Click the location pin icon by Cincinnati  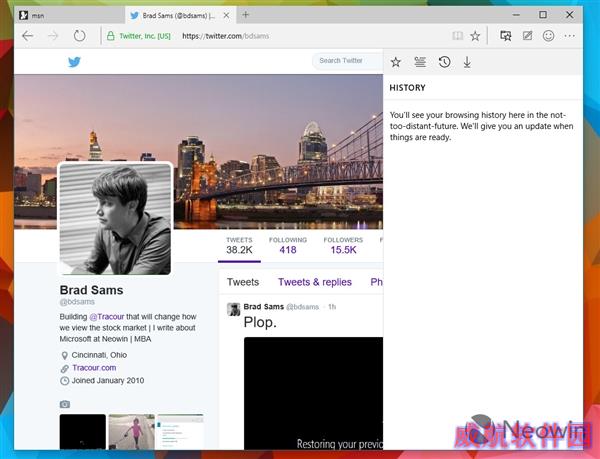pyautogui.click(x=65, y=355)
